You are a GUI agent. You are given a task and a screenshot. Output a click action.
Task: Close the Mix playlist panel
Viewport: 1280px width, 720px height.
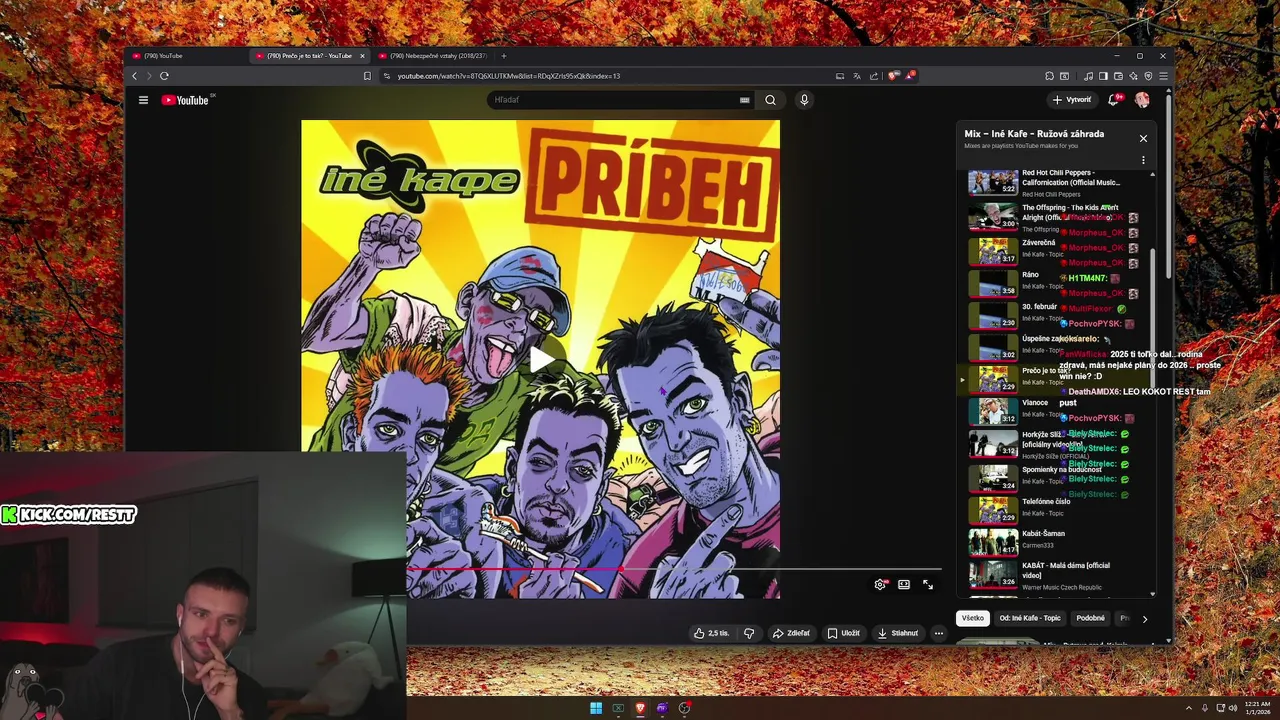(x=1143, y=139)
